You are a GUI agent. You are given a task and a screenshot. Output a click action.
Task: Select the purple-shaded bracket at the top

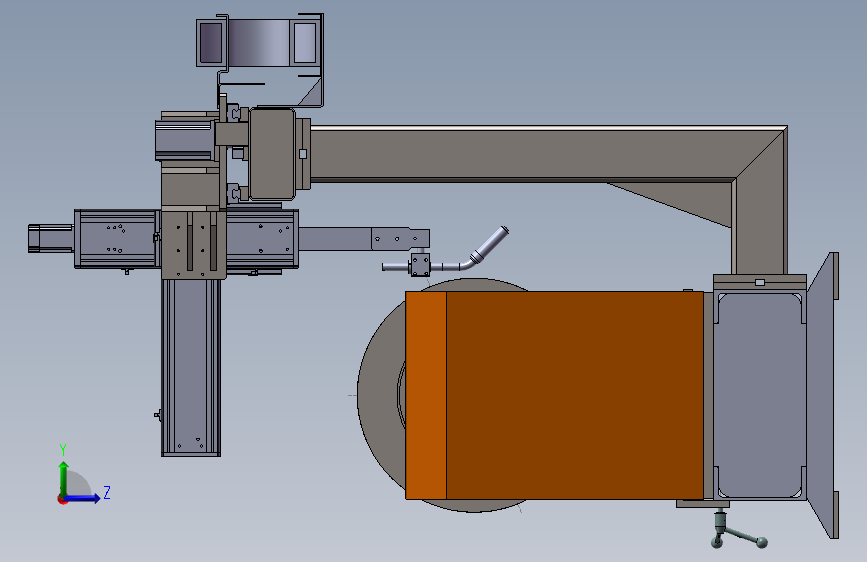coord(260,43)
